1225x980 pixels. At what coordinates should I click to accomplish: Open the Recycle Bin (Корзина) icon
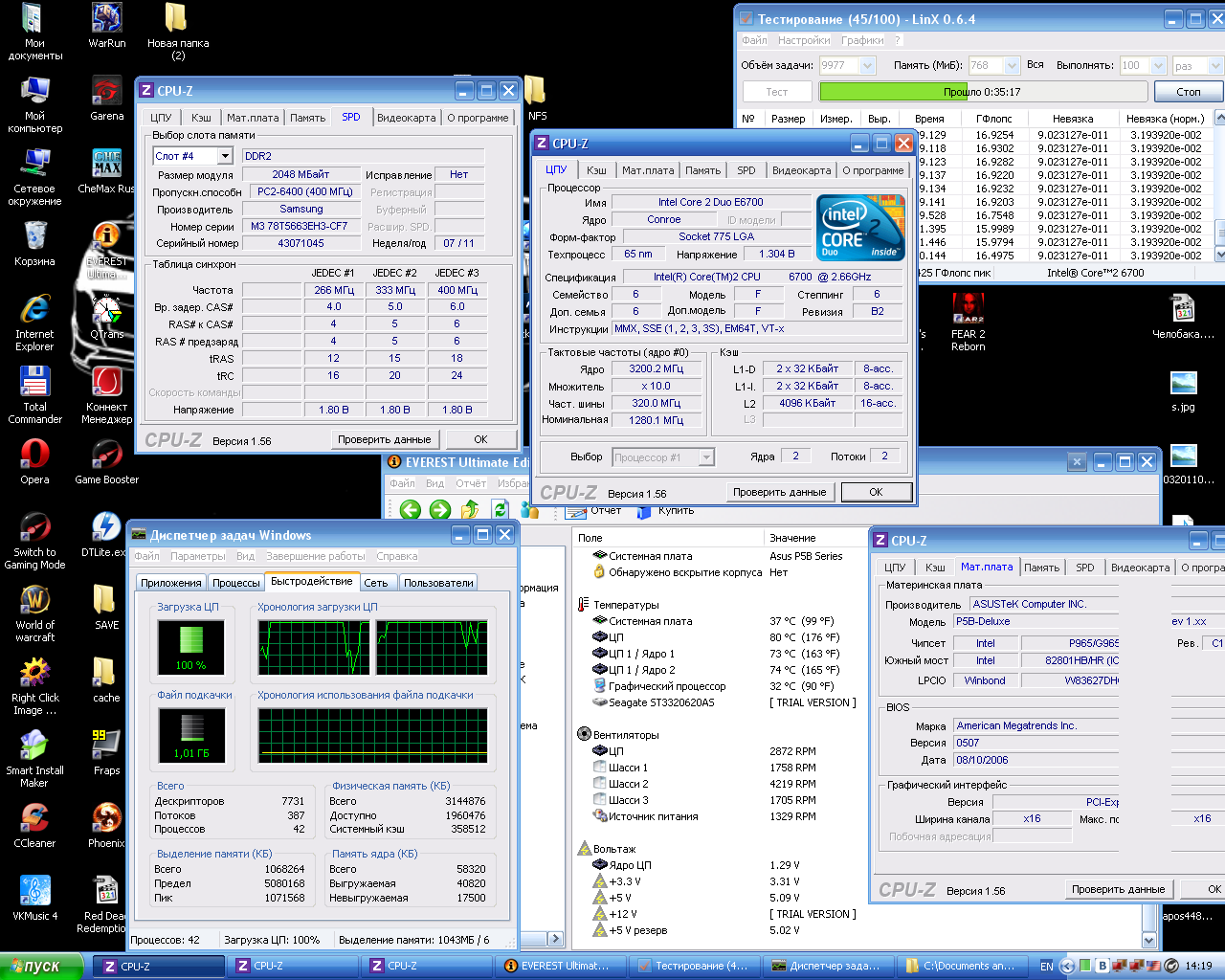coord(34,244)
